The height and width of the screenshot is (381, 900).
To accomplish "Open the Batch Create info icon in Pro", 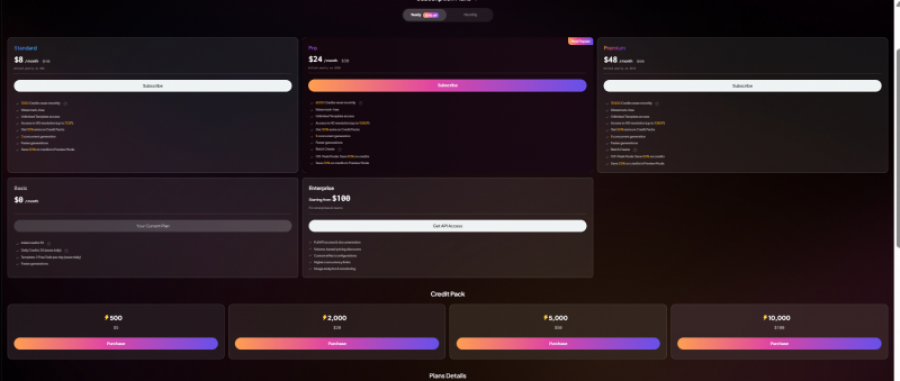I will (340, 149).
